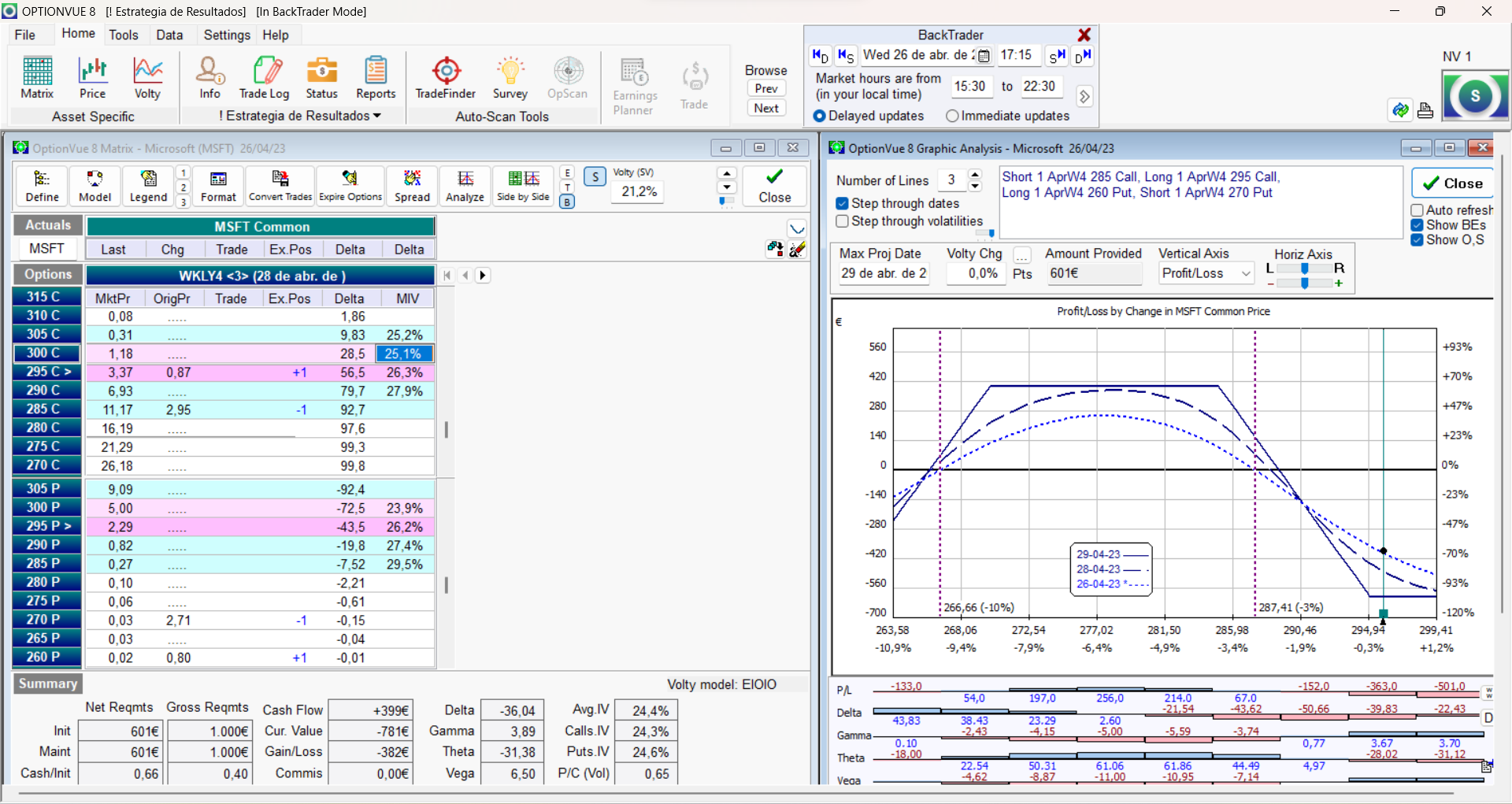Open the Settings menu
1512x804 pixels.
click(226, 35)
